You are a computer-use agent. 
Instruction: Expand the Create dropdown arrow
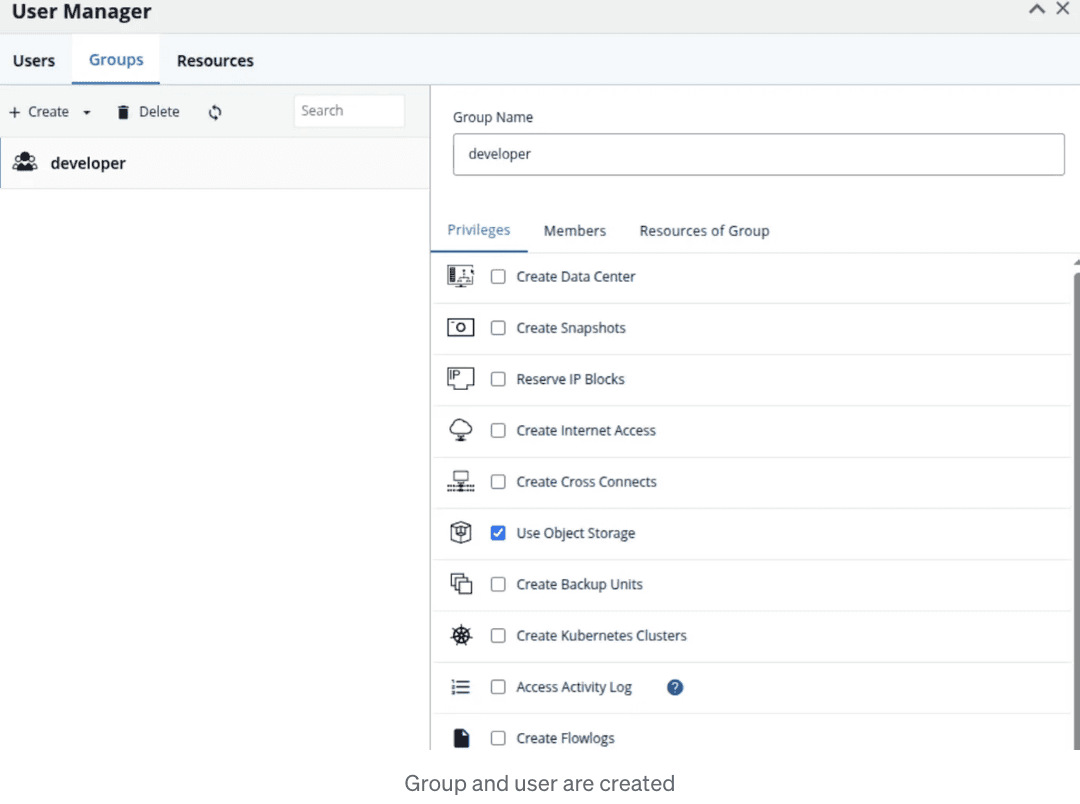pos(87,112)
